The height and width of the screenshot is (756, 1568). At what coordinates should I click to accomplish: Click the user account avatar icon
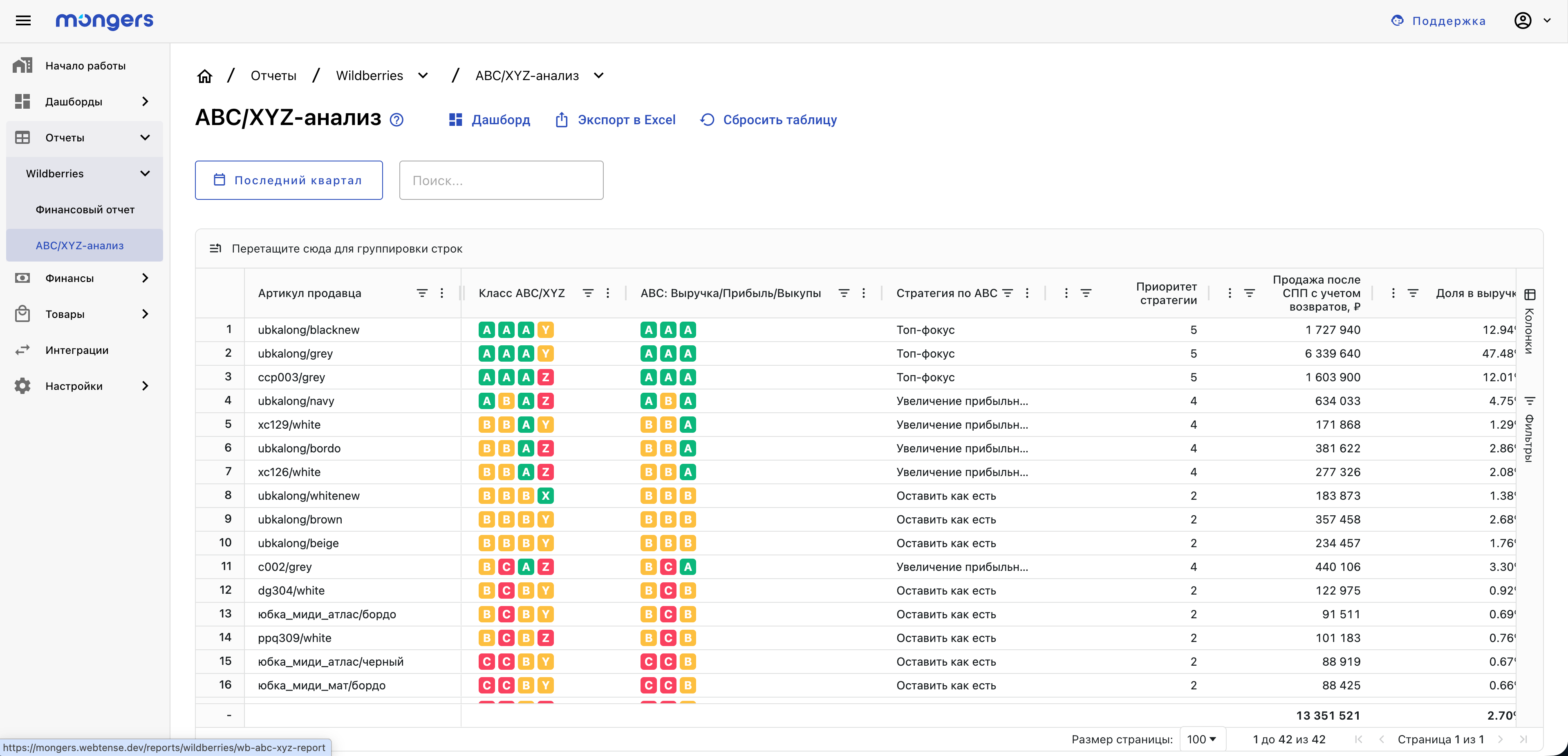[x=1522, y=21]
